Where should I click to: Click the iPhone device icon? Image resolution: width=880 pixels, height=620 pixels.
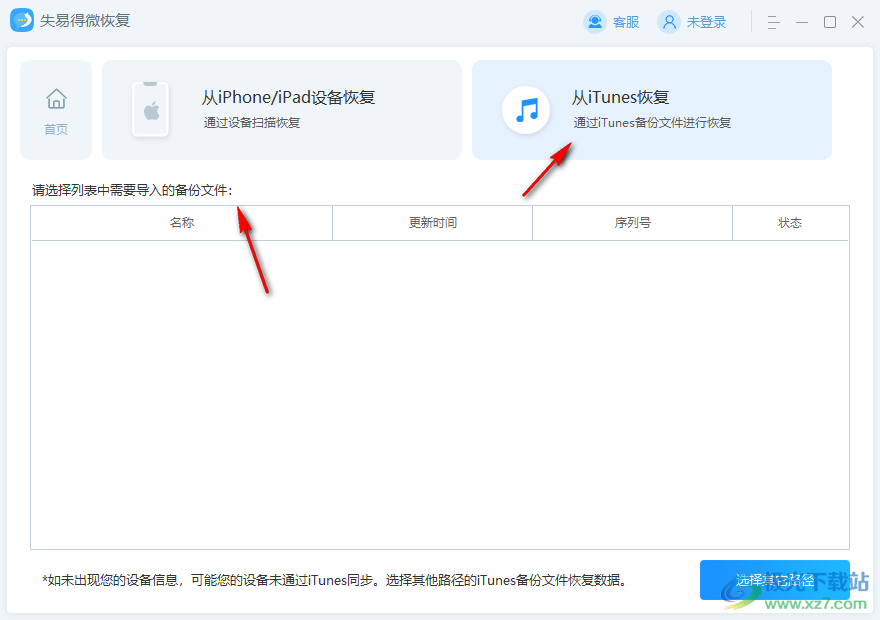[150, 109]
